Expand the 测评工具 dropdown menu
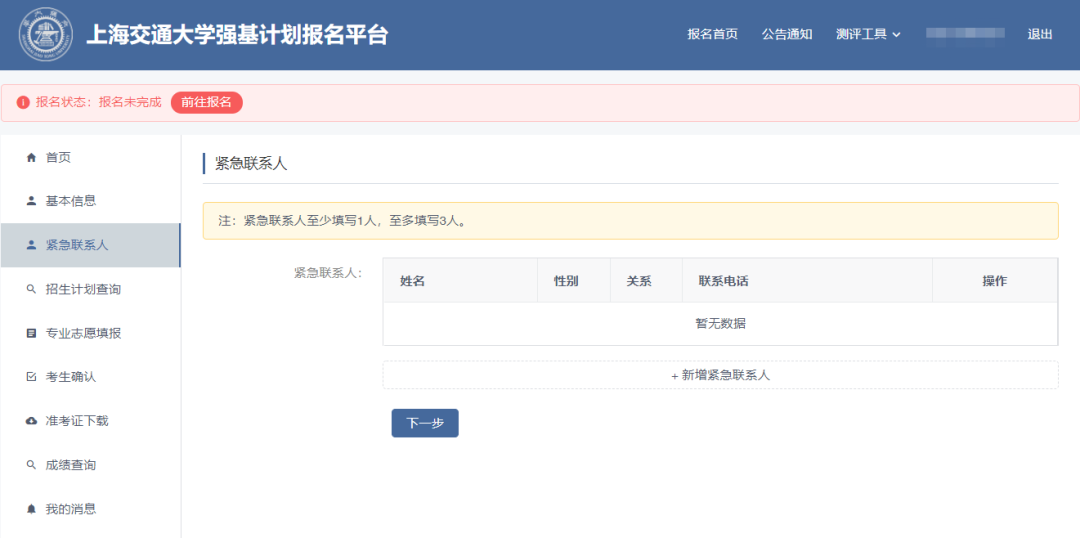1080x538 pixels. [x=868, y=34]
